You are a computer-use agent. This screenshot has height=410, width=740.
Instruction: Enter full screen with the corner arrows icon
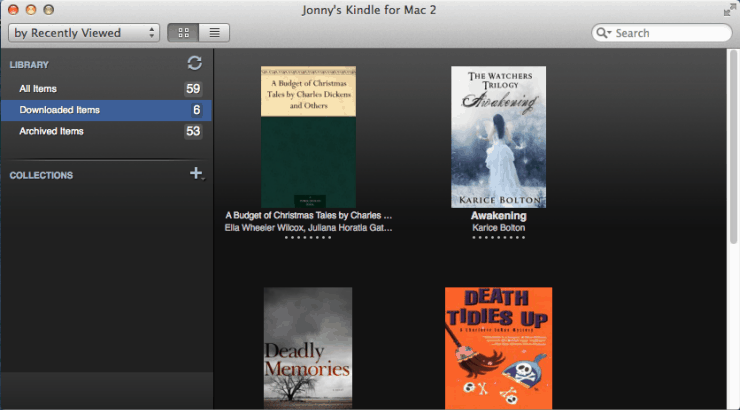[x=730, y=9]
